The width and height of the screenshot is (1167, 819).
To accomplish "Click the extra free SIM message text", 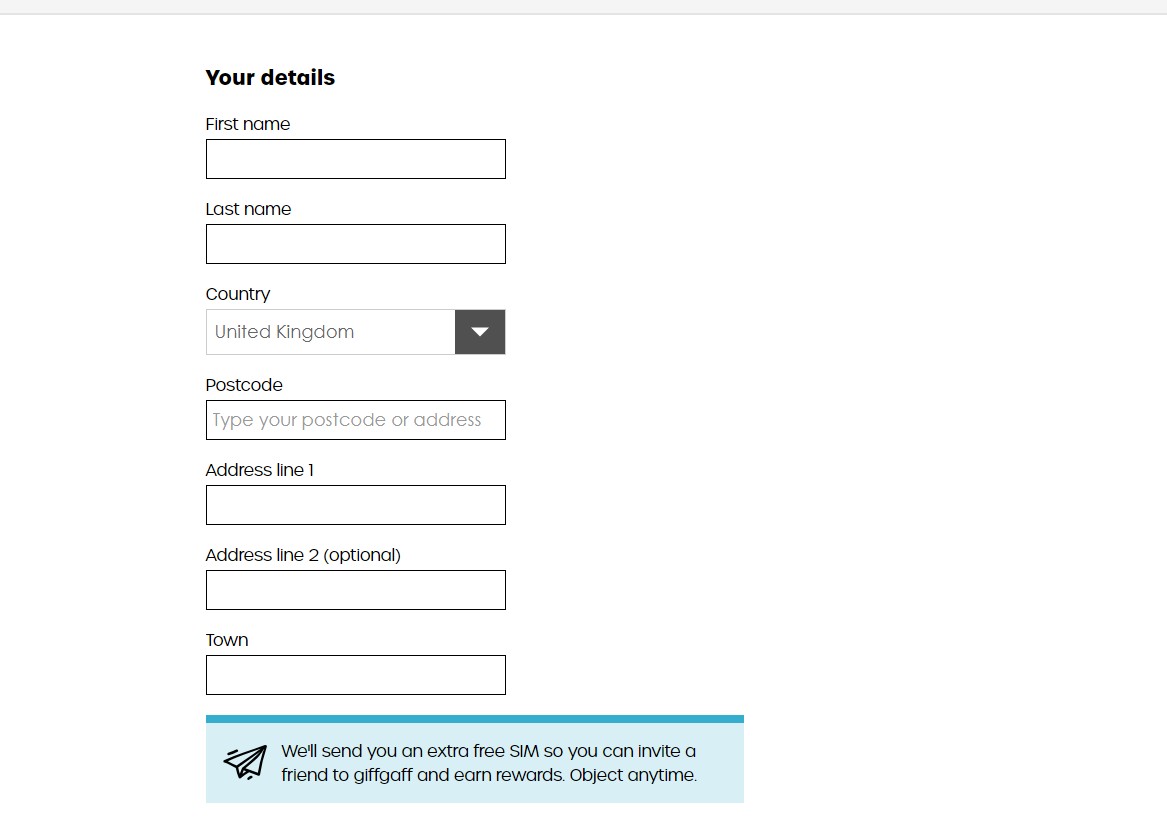I will 489,762.
